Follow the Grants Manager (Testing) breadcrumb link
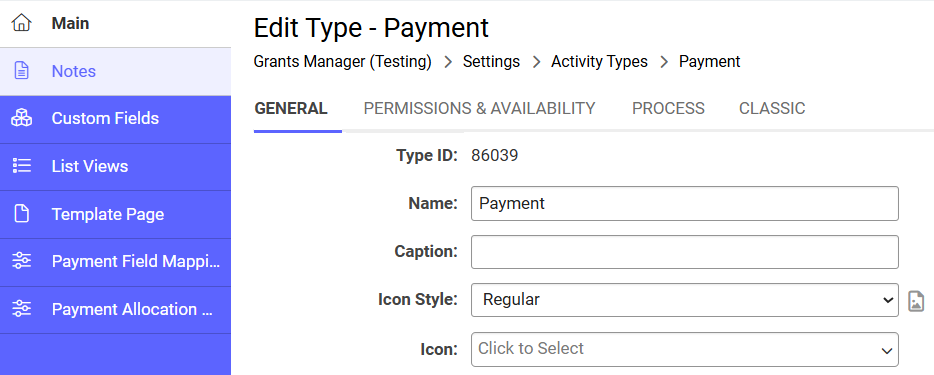 [x=343, y=61]
